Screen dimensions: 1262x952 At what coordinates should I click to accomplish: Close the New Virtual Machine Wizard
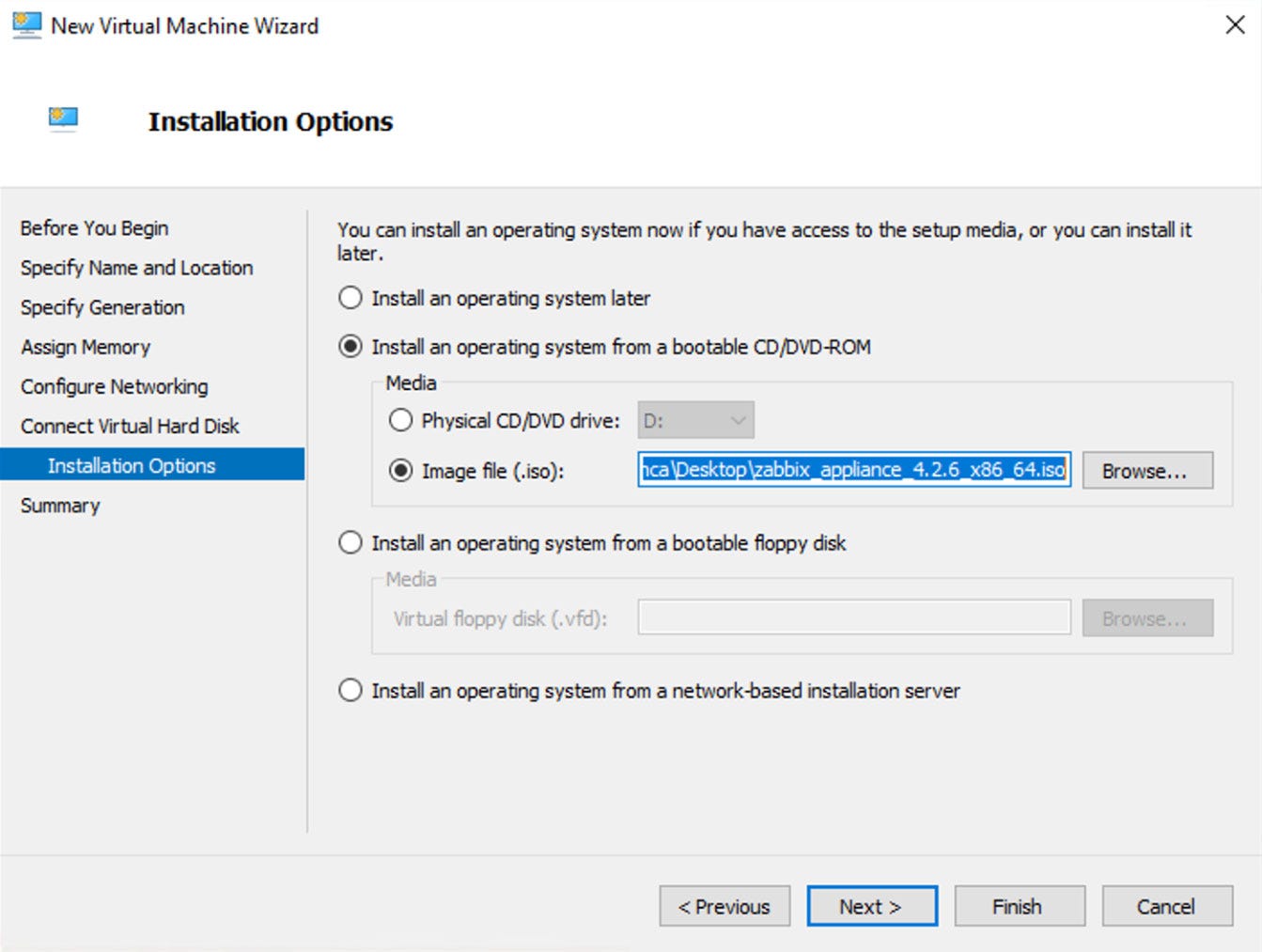click(x=1236, y=25)
